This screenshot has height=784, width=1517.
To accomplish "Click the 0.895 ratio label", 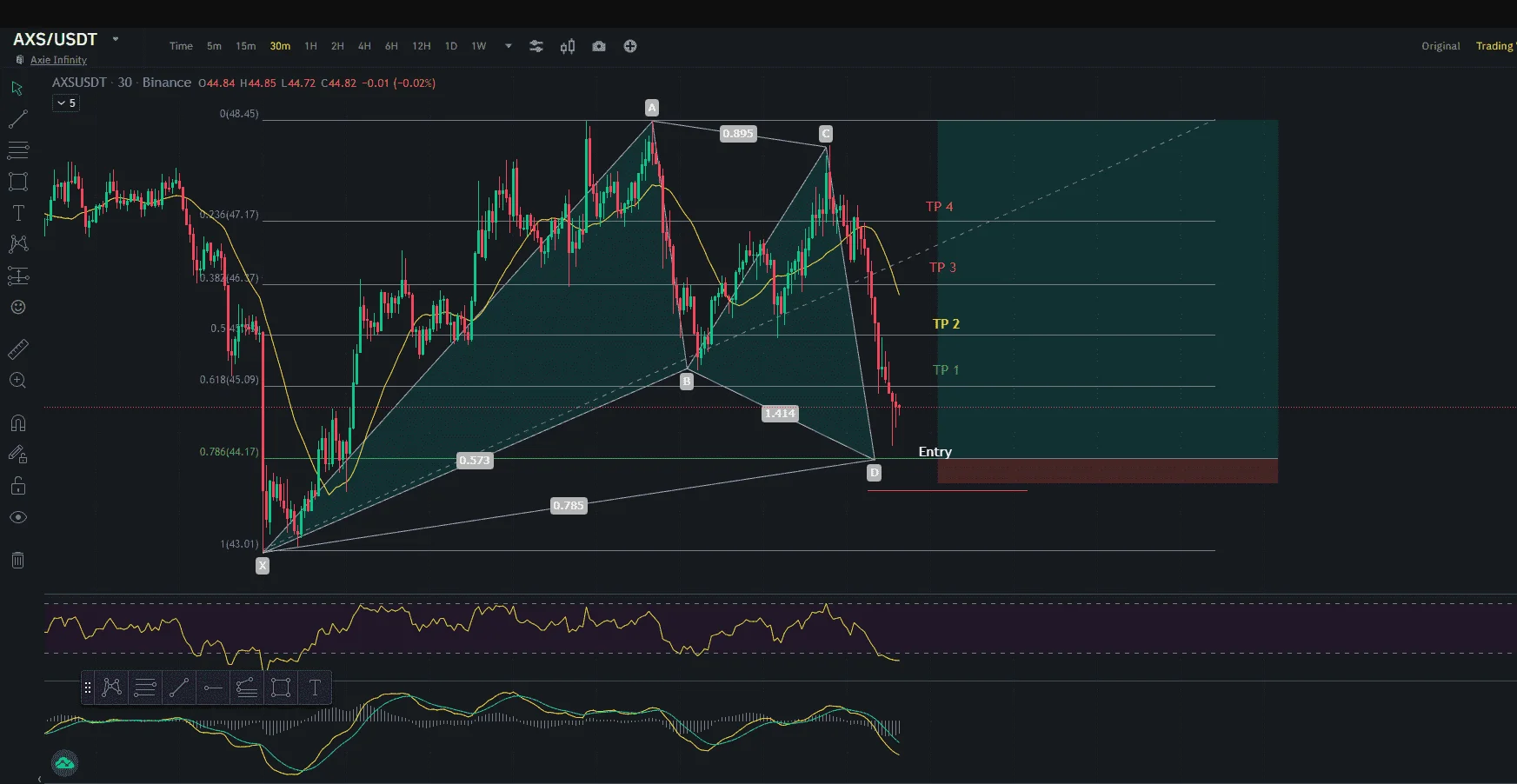I will coord(738,134).
